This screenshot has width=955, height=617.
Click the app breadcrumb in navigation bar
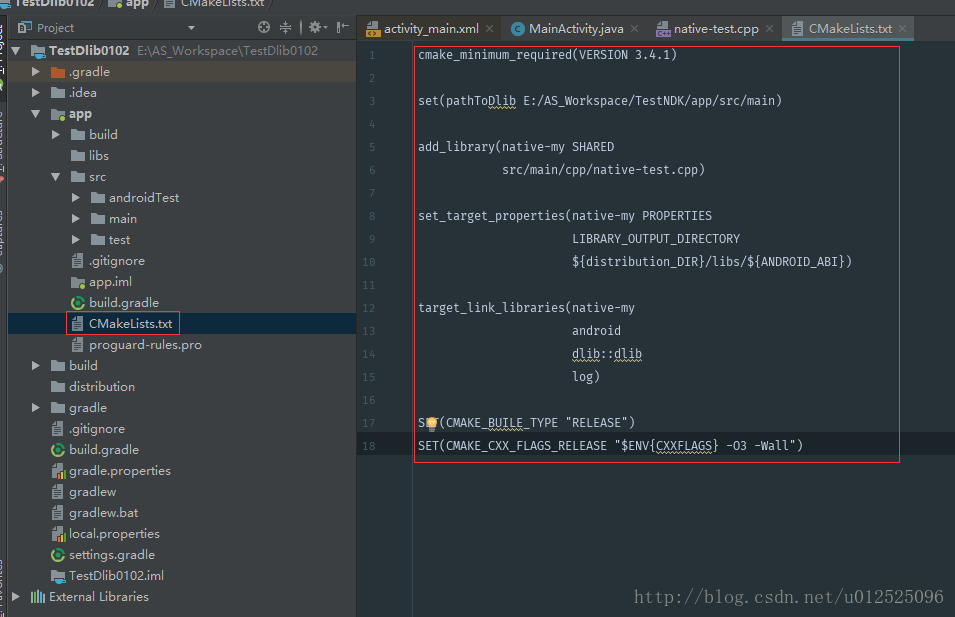tap(135, 3)
